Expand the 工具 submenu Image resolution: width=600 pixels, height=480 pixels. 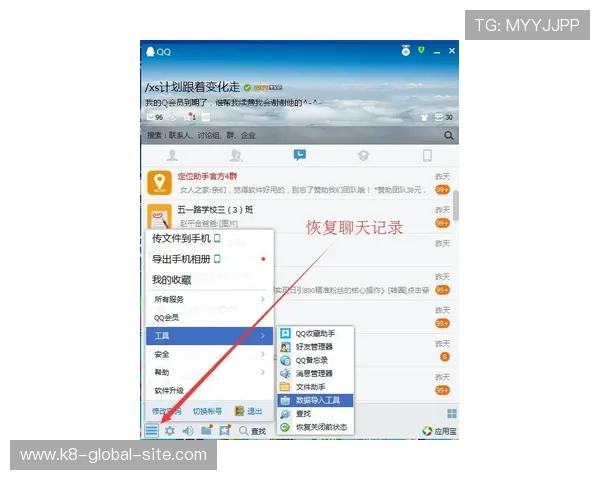pyautogui.click(x=209, y=336)
